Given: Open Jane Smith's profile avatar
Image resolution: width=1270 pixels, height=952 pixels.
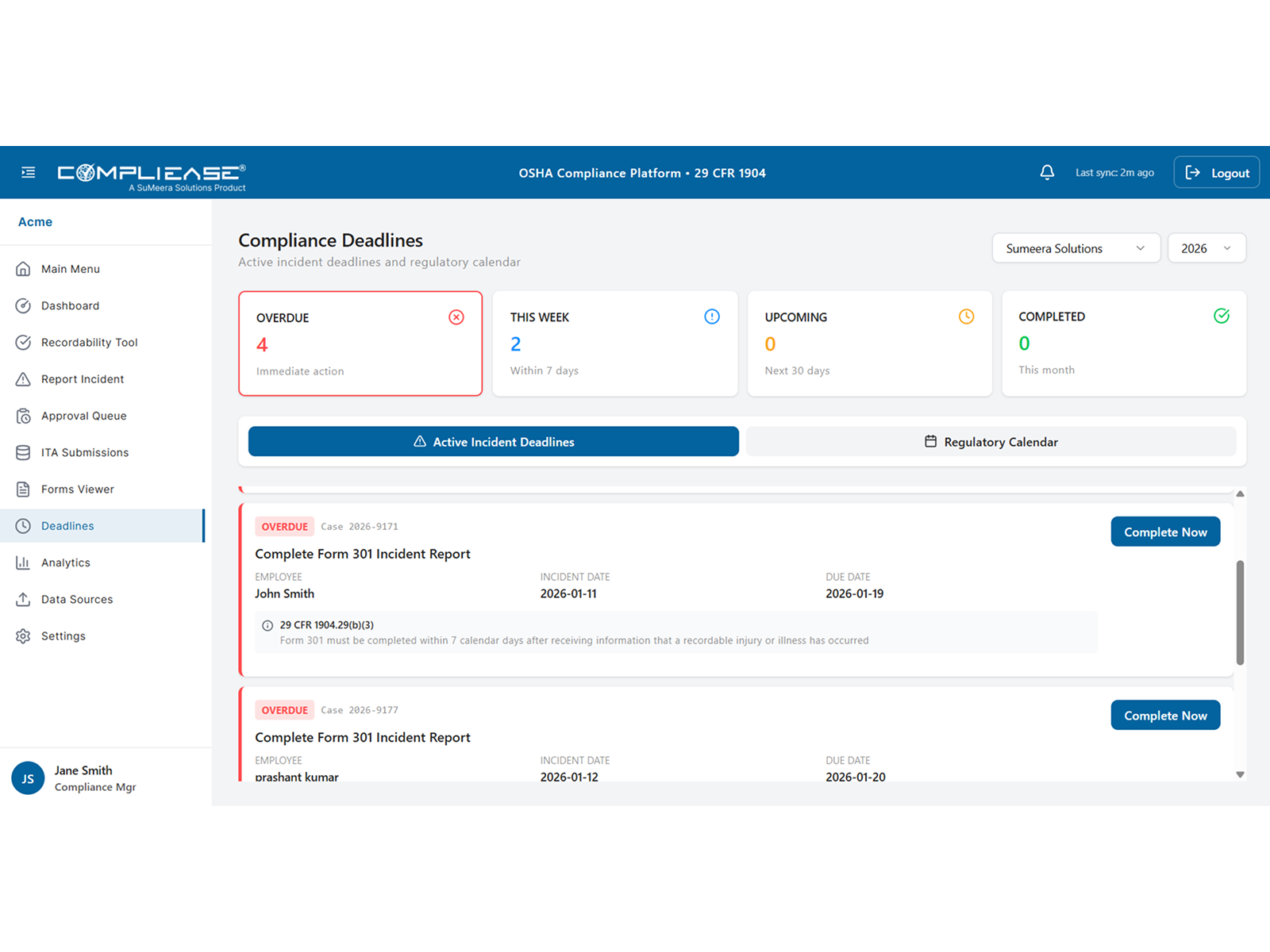Looking at the screenshot, I should coord(28,778).
